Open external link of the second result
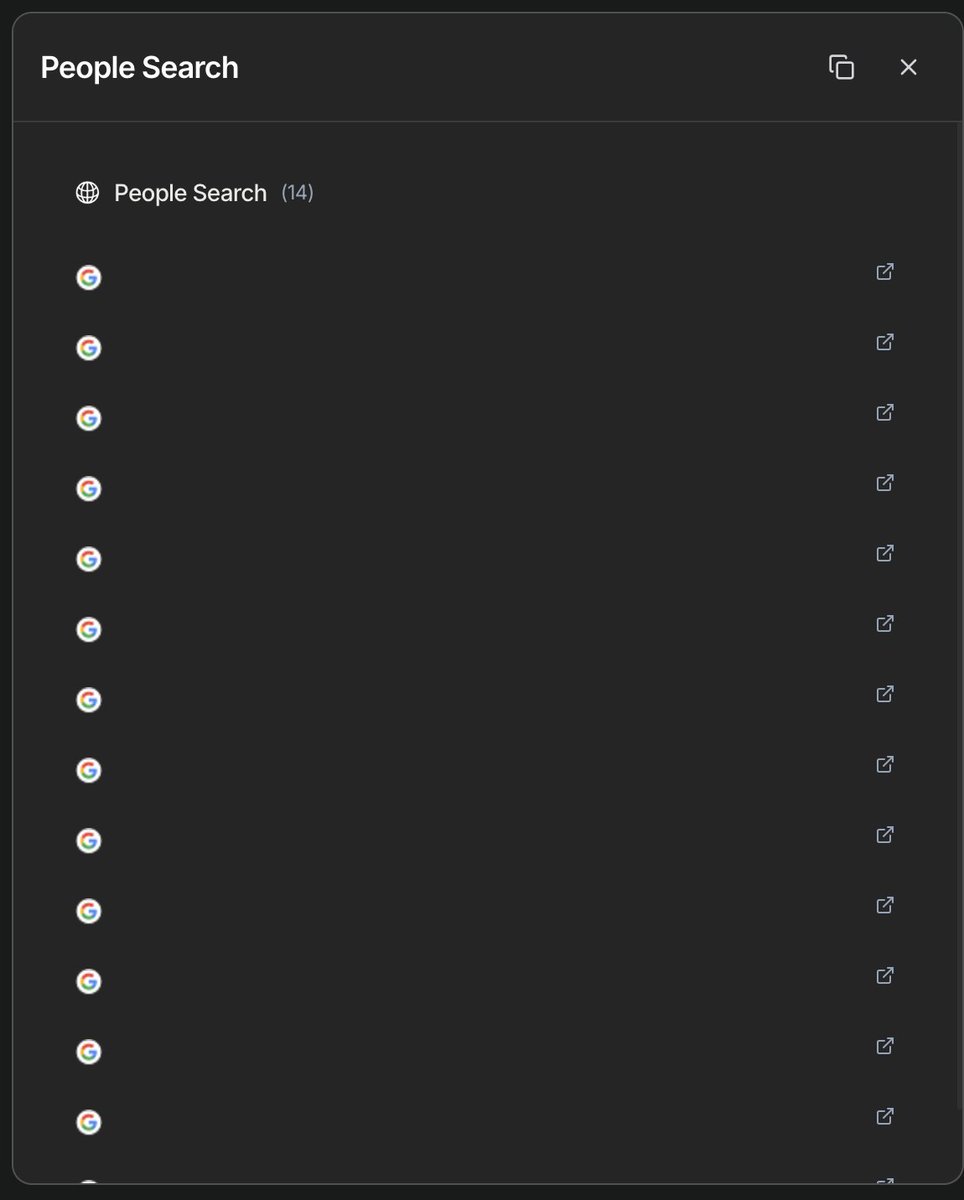 point(885,341)
